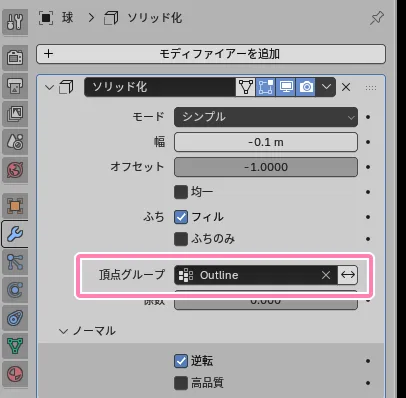Animate the モード property dot
Viewport: 406px width, 398px height.
(x=368, y=117)
